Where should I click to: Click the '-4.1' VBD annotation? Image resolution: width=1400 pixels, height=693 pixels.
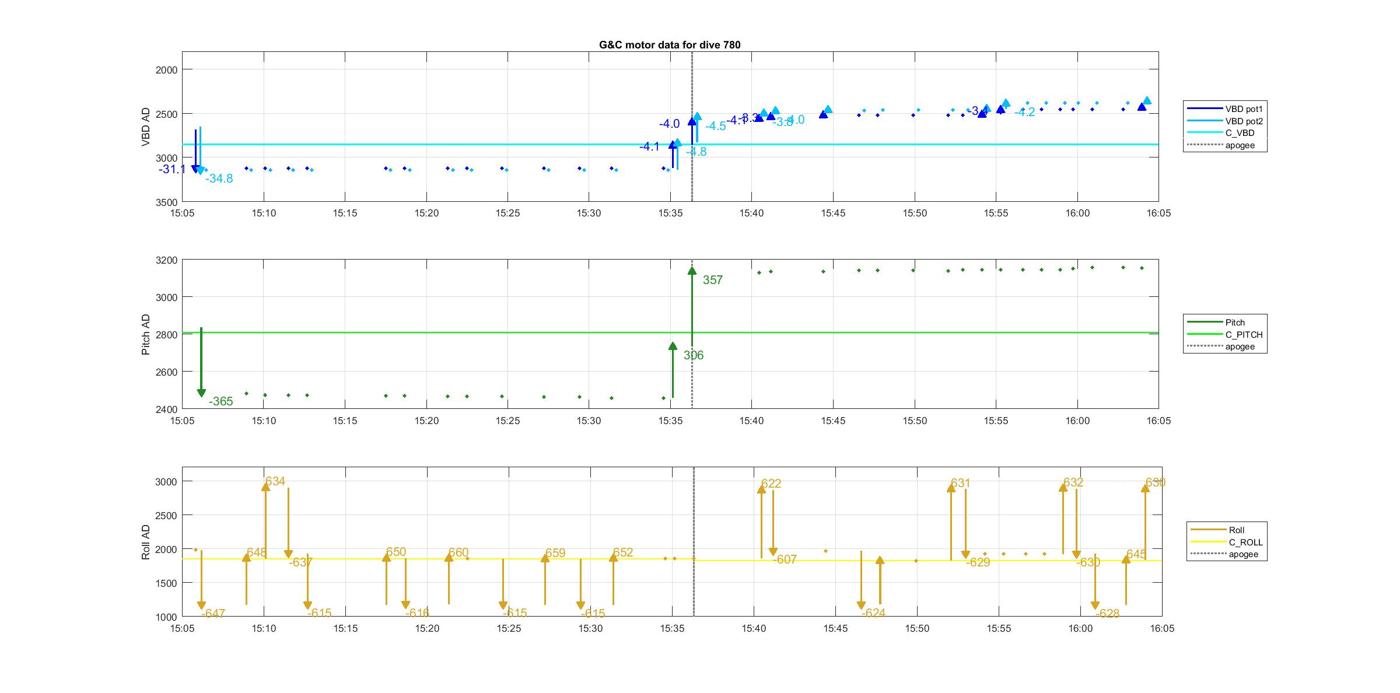[x=650, y=147]
